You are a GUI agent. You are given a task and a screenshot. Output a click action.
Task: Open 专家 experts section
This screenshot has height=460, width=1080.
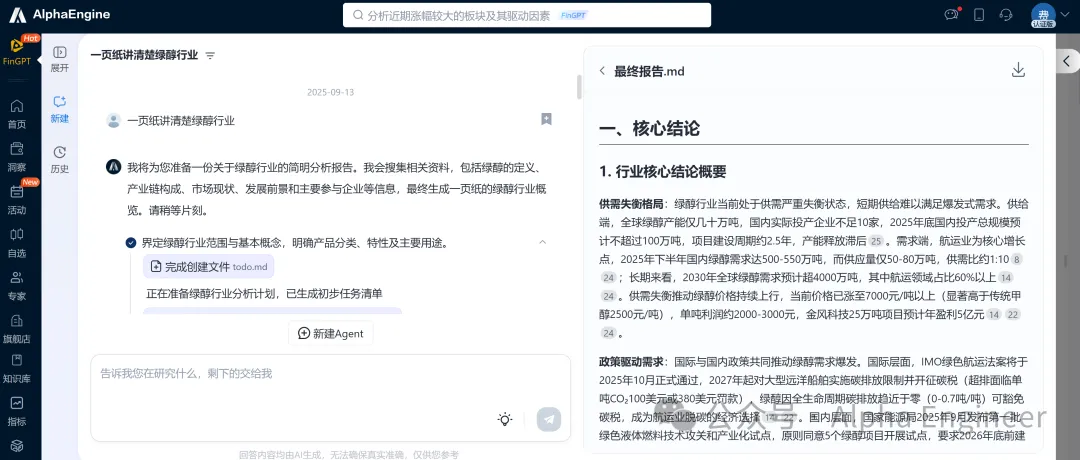[17, 285]
